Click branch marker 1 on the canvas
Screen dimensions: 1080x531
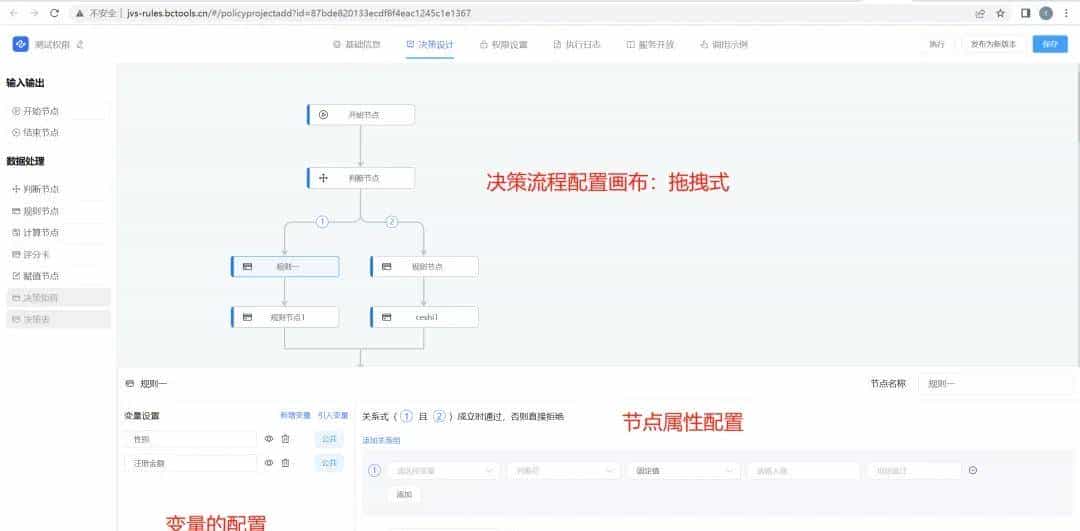pyautogui.click(x=322, y=222)
